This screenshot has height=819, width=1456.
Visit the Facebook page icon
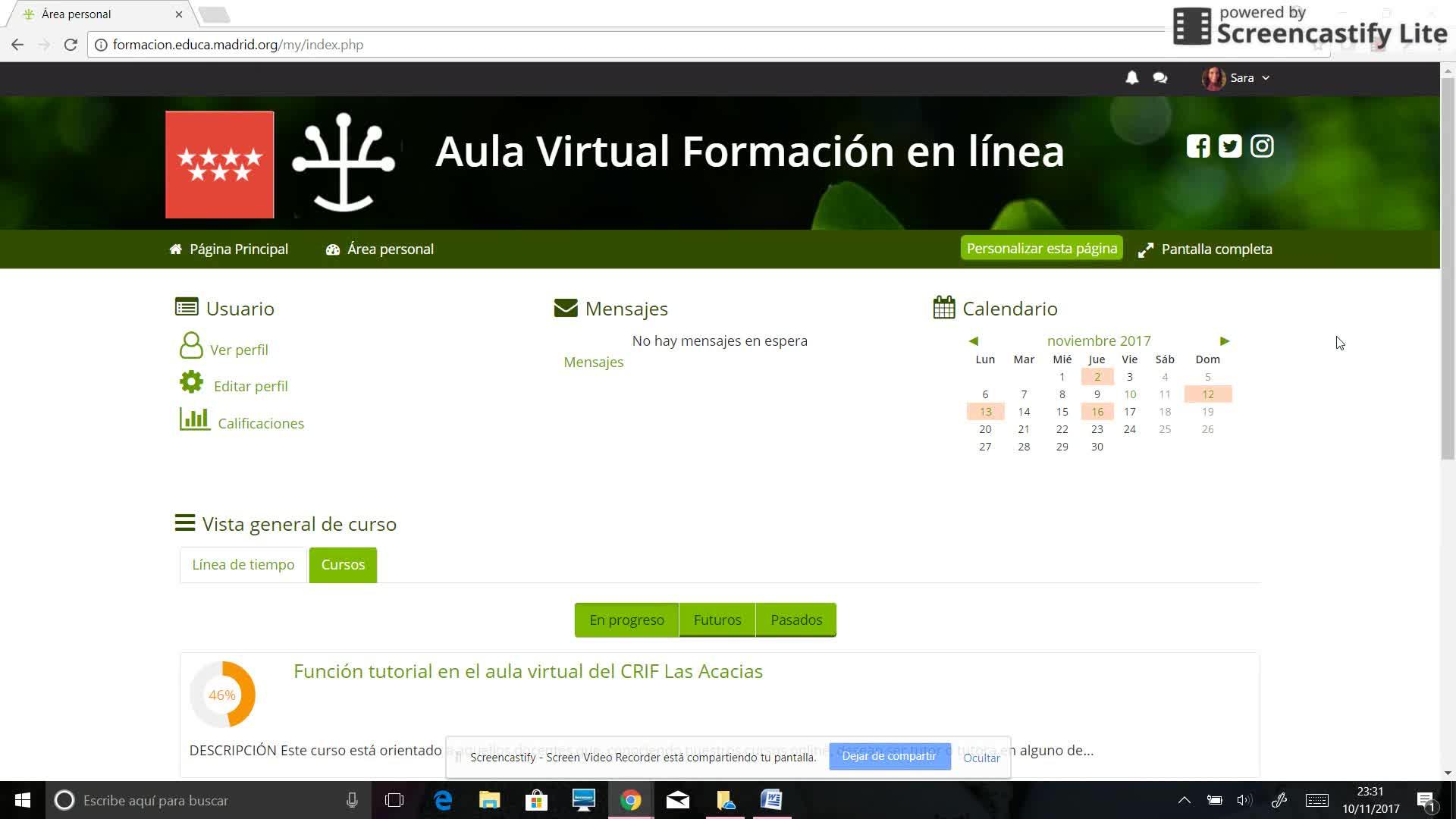point(1198,146)
